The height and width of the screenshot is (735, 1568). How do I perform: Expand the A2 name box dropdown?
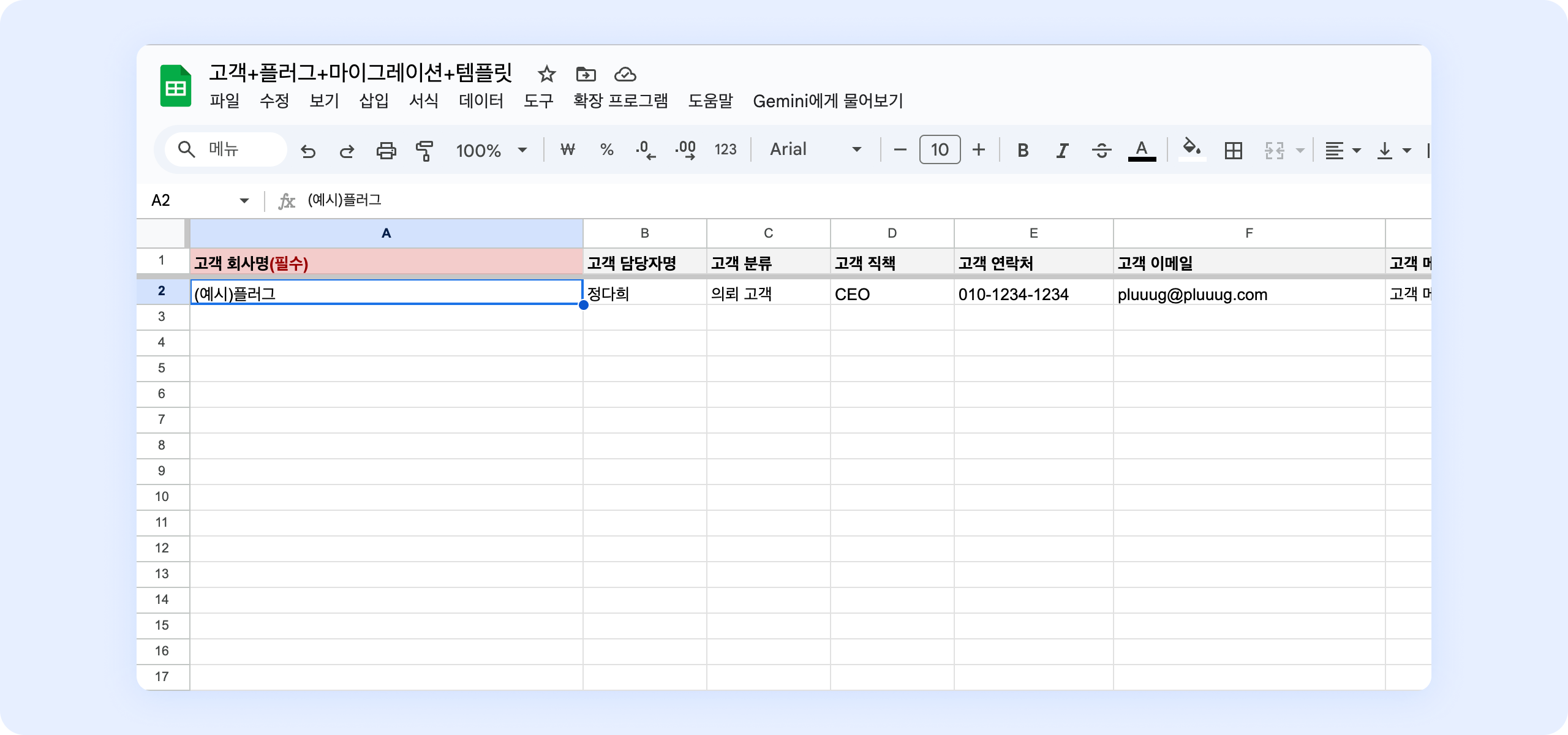pyautogui.click(x=244, y=201)
